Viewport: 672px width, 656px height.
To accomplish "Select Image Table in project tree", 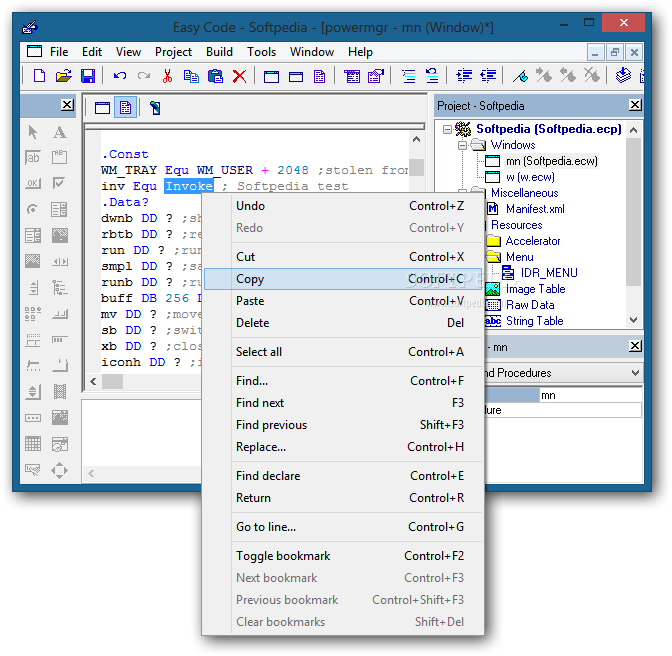I will coord(535,289).
